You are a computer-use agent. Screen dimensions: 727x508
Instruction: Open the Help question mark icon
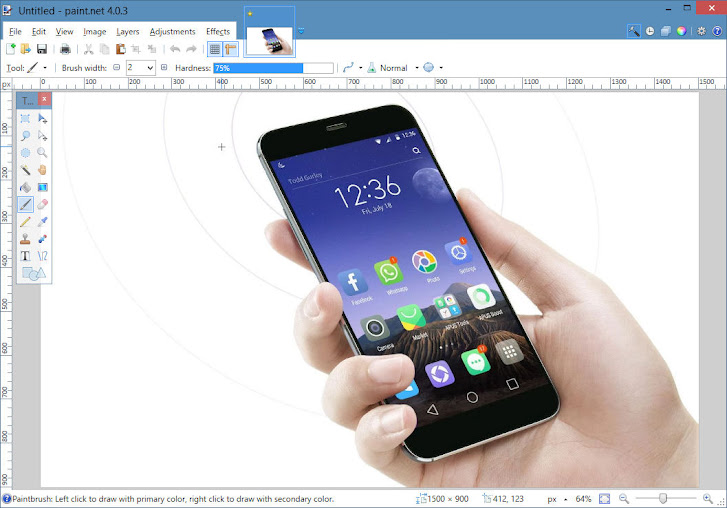point(717,31)
